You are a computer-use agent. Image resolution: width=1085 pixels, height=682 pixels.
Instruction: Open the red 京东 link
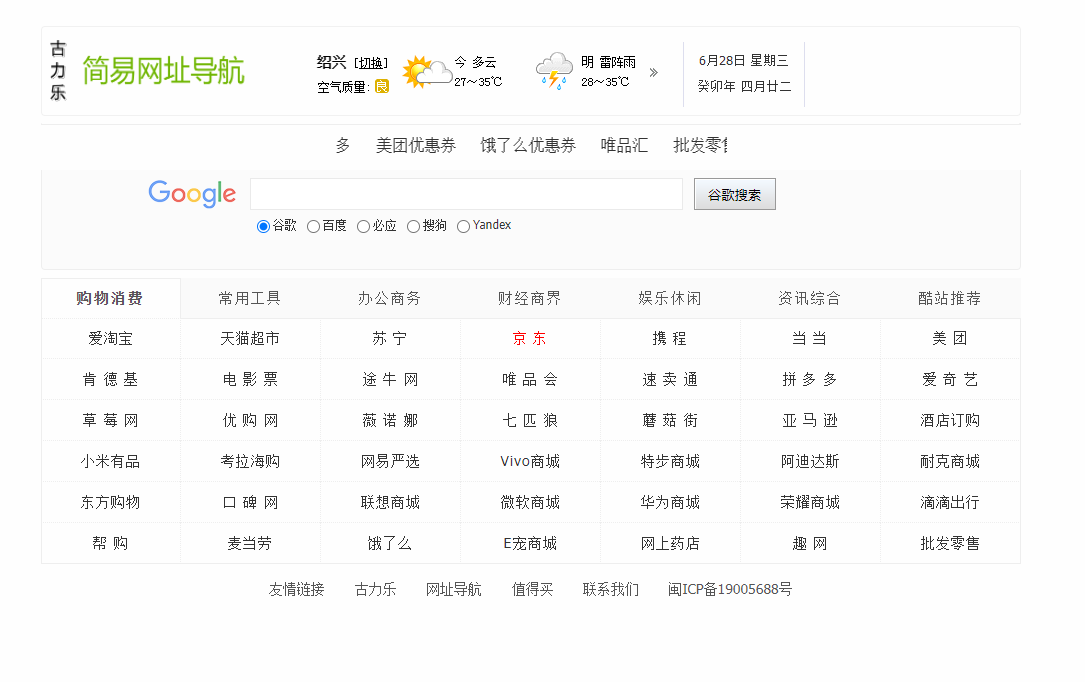pos(529,338)
